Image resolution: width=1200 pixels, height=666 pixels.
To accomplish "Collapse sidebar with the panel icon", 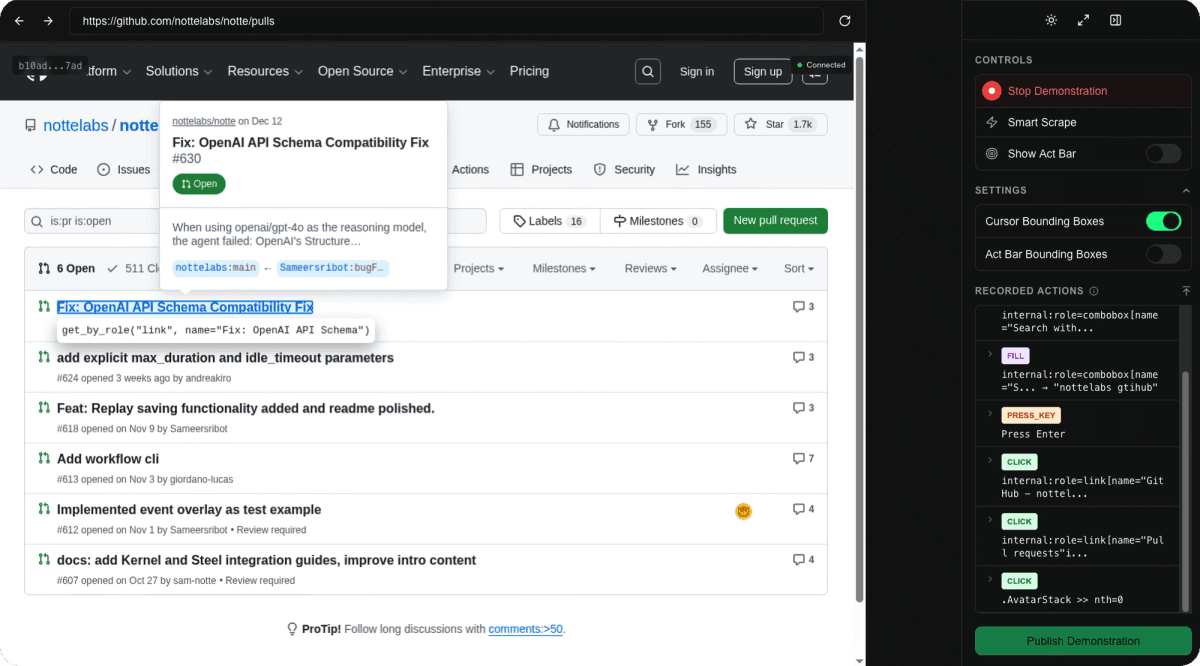I will (1116, 20).
